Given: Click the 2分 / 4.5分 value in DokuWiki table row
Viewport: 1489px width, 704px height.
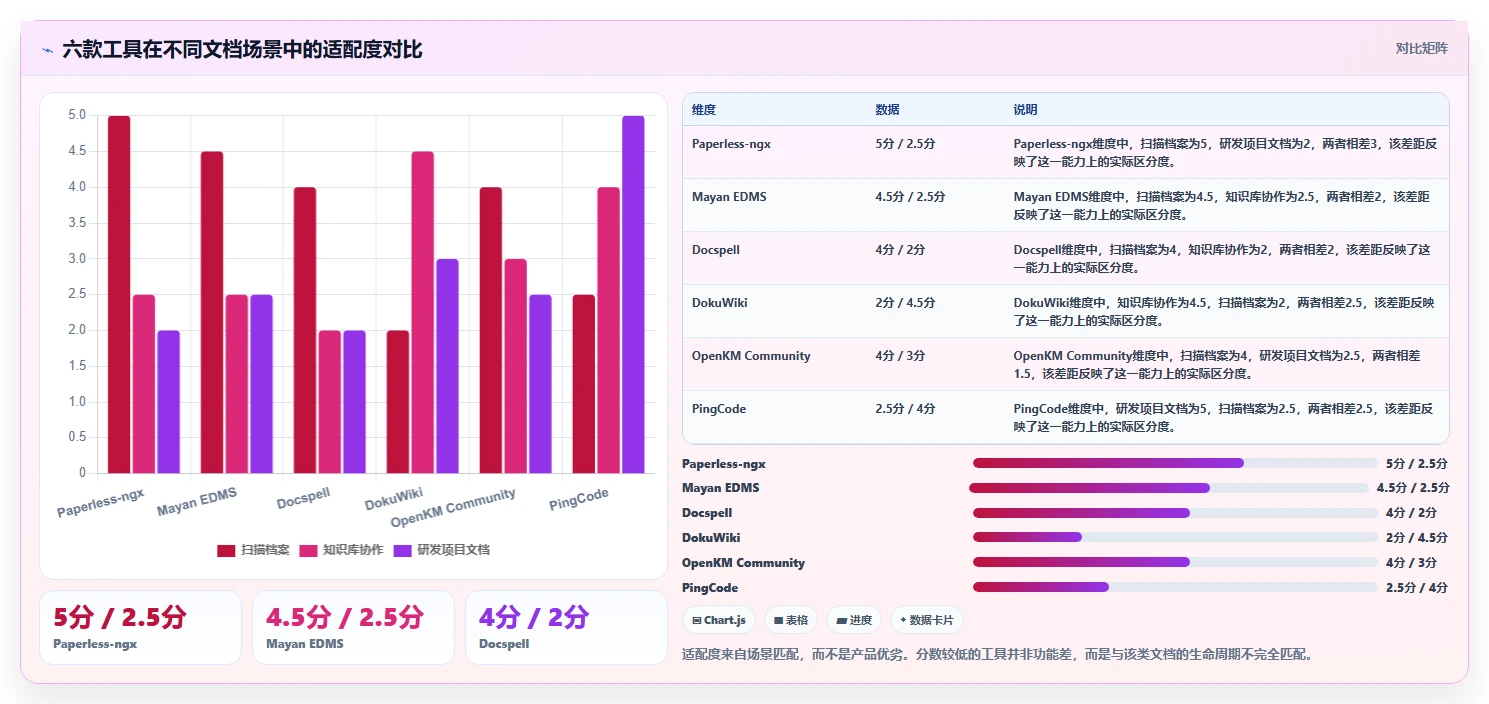Looking at the screenshot, I should pos(906,303).
